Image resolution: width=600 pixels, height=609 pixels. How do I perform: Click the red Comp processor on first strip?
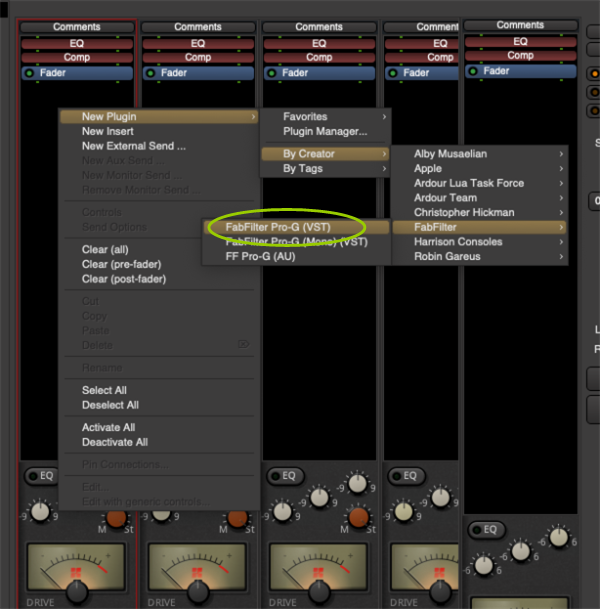pos(77,57)
